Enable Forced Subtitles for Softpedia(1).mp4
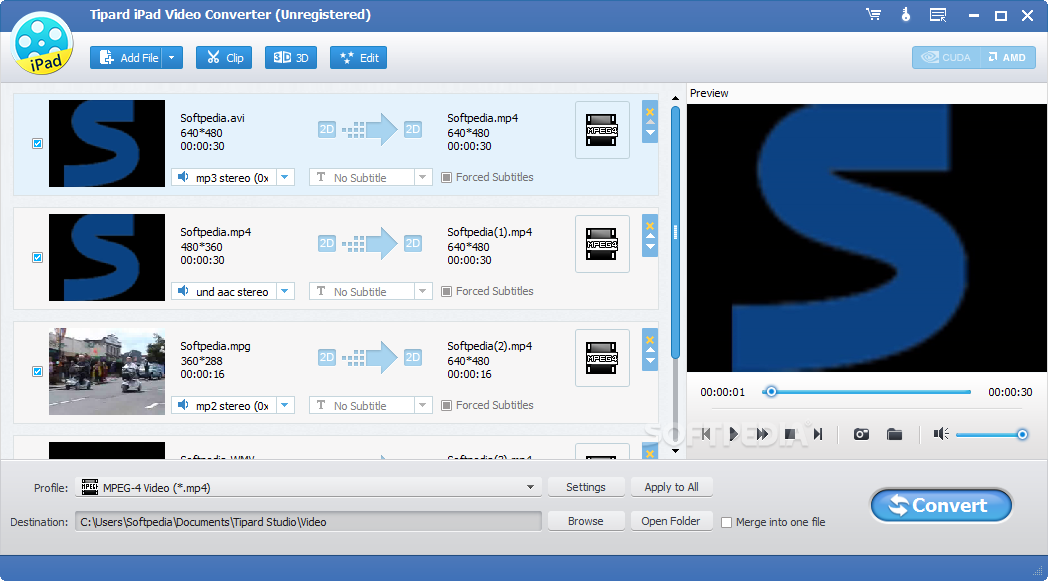 click(446, 291)
